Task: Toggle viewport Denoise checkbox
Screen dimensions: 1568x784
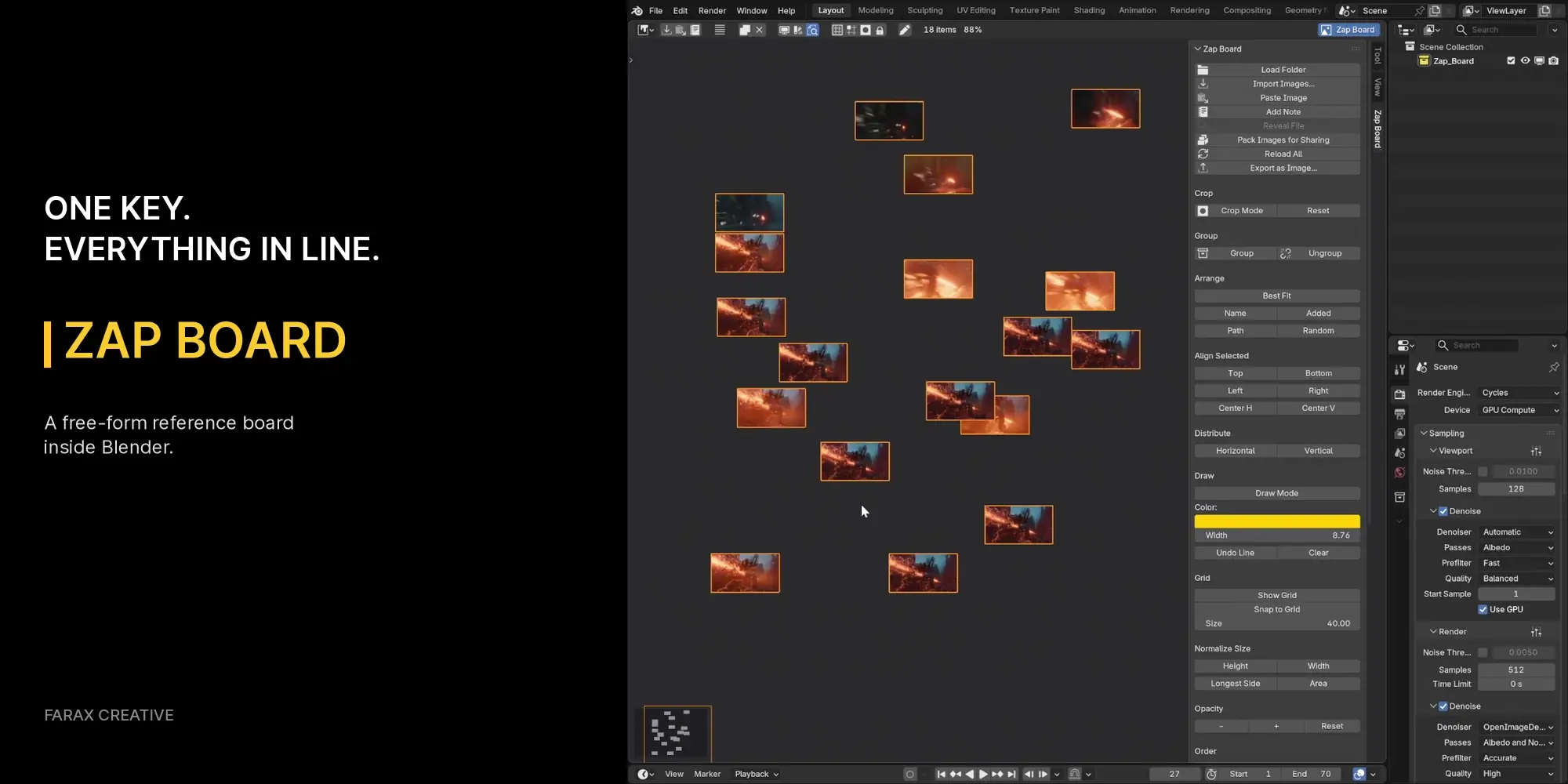Action: tap(1443, 511)
